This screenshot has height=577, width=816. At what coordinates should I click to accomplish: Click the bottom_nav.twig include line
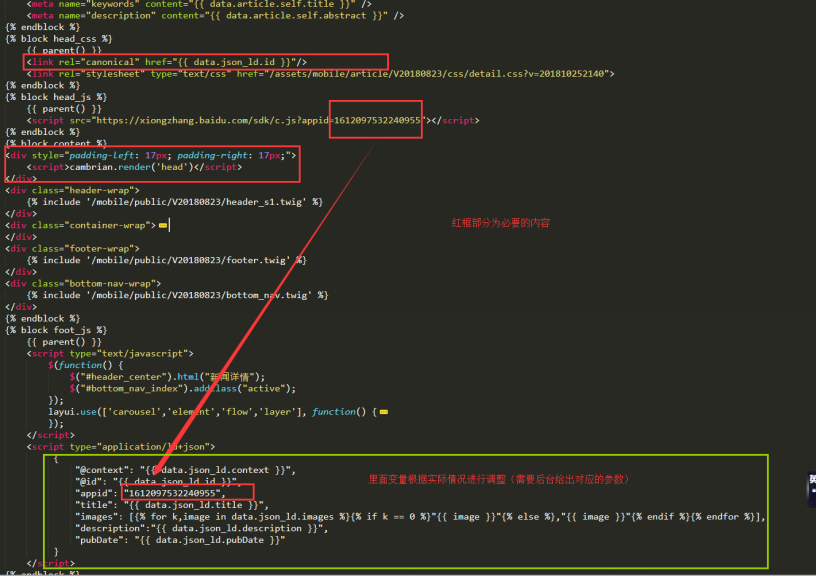(x=177, y=295)
